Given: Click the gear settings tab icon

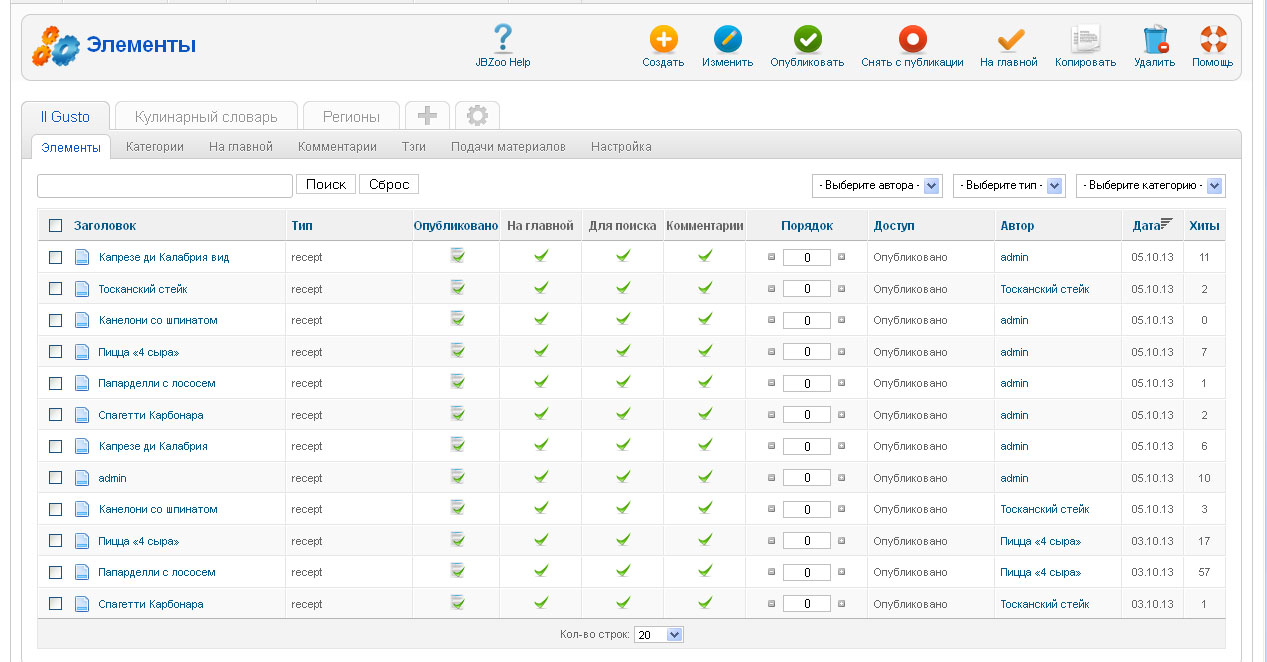Looking at the screenshot, I should (477, 116).
